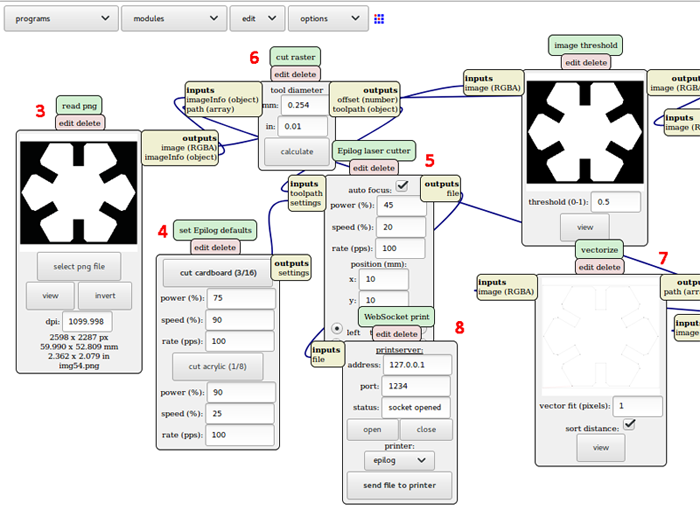Click the hexagon image in read png
Image resolution: width=700 pixels, height=517 pixels.
79,193
